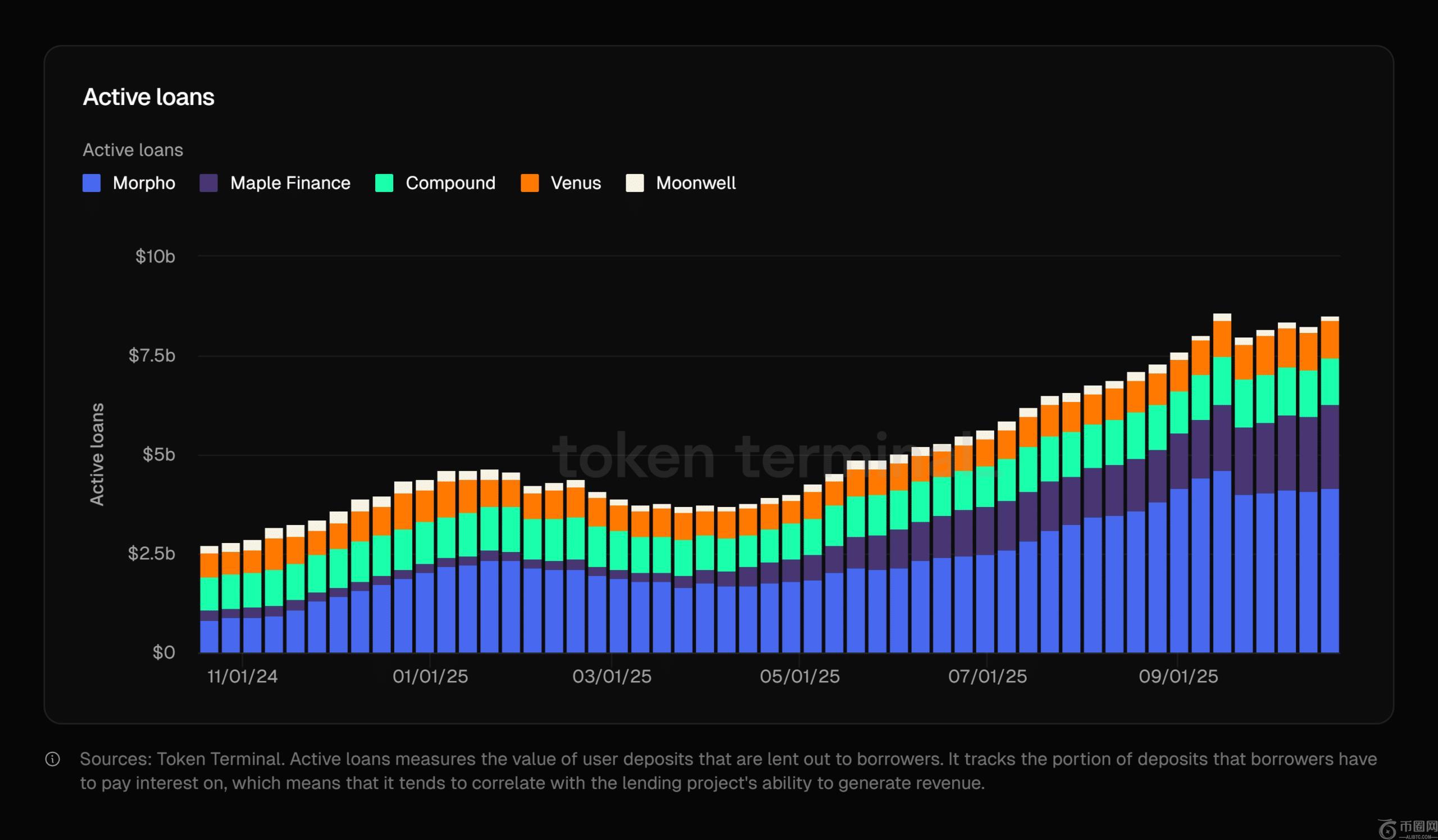Toggle the Maple Finance legend label

click(x=290, y=183)
